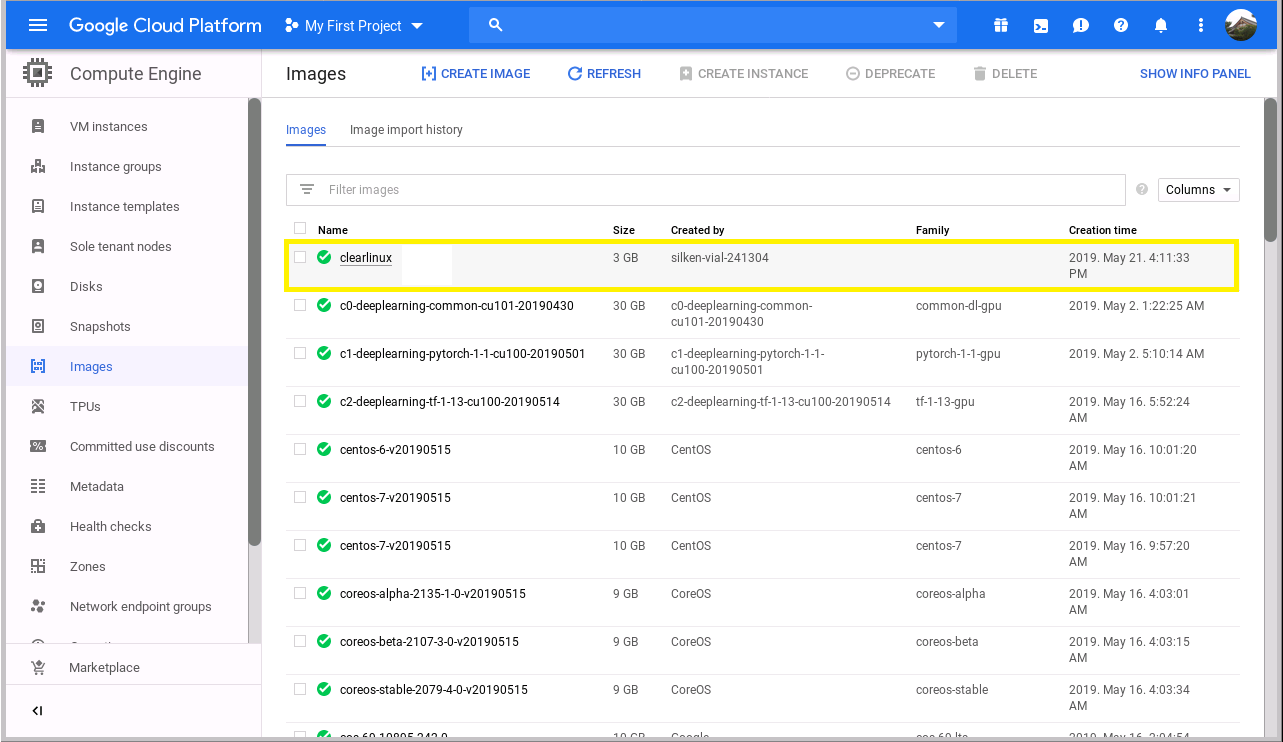View notifications bell icon

1161,26
